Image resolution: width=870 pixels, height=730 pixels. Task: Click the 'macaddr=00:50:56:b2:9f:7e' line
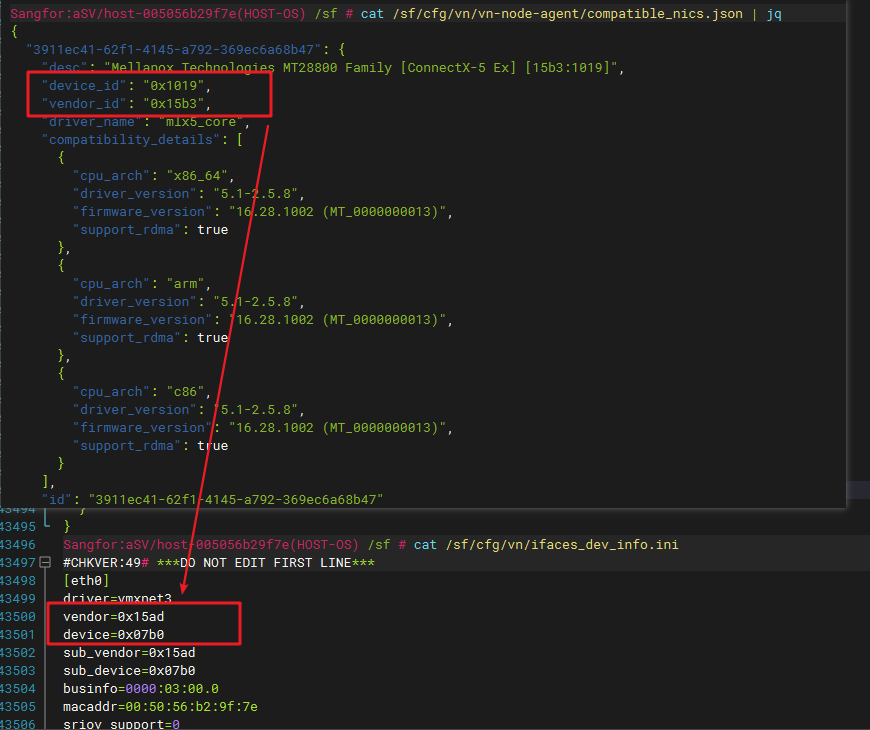point(160,707)
